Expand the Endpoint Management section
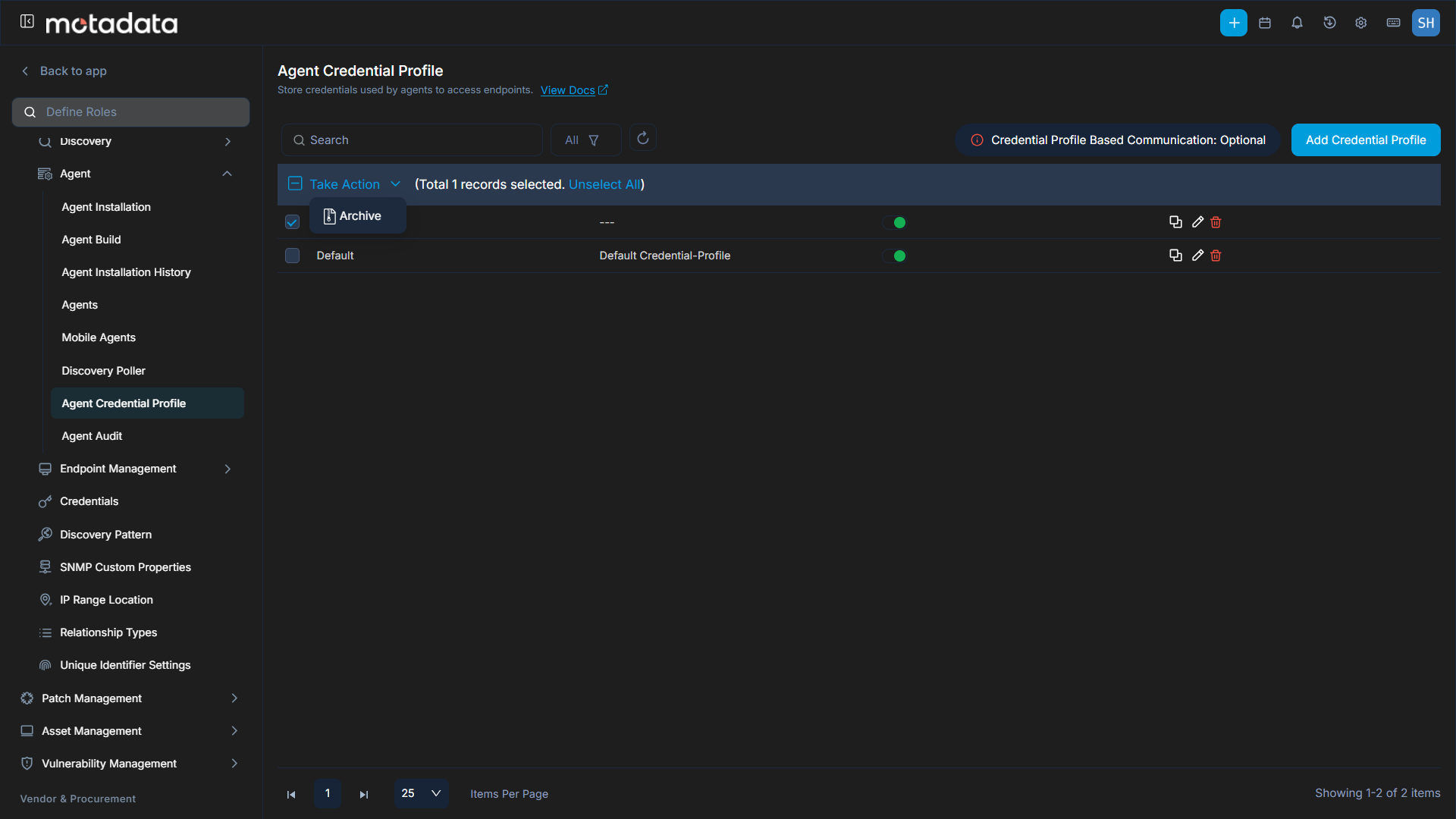This screenshot has width=1456, height=819. pyautogui.click(x=227, y=469)
